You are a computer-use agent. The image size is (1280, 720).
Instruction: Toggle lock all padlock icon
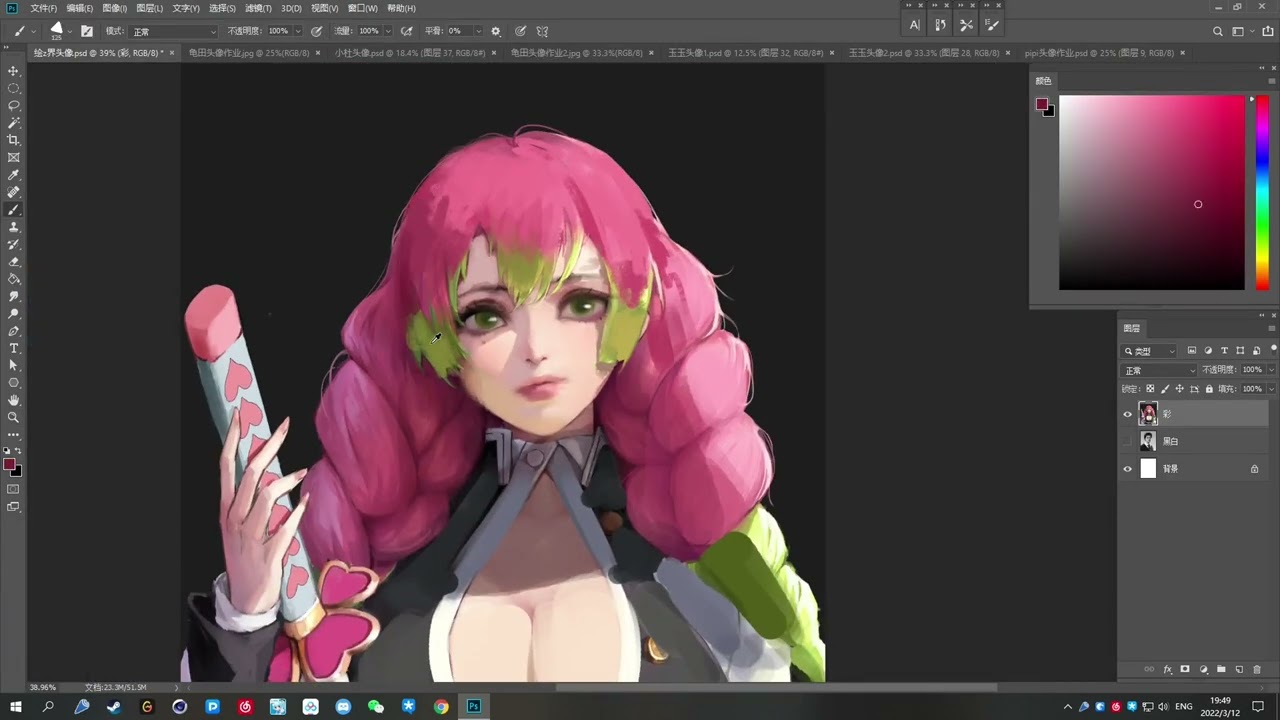click(1209, 388)
